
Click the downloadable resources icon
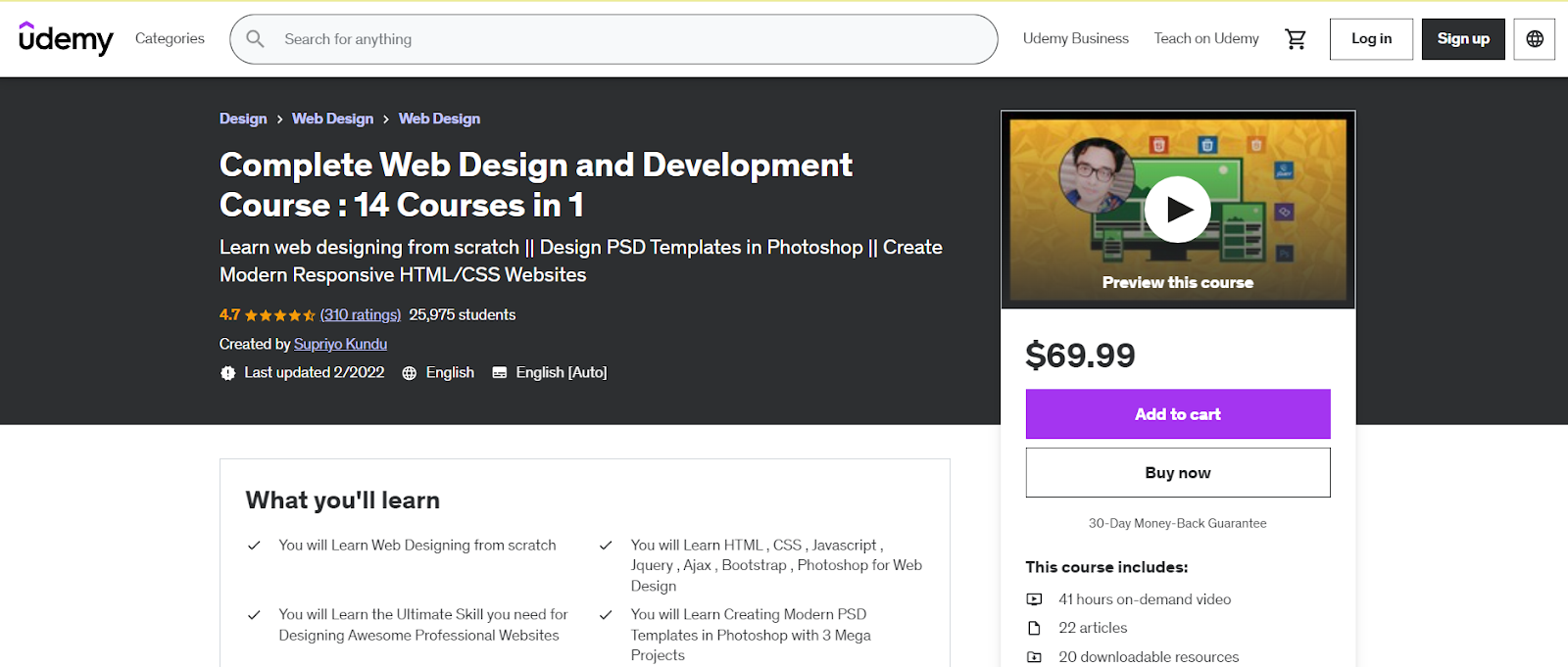coord(1034,657)
